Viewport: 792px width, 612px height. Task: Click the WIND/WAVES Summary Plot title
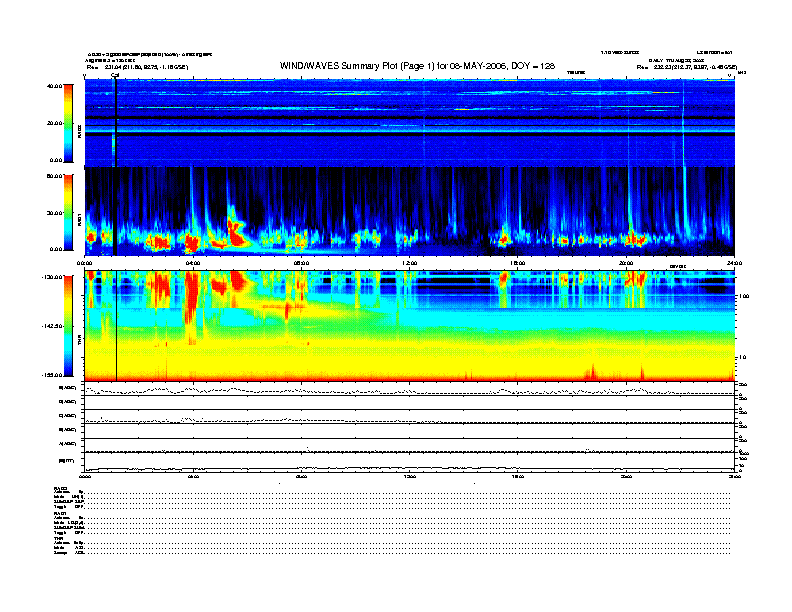[x=417, y=66]
